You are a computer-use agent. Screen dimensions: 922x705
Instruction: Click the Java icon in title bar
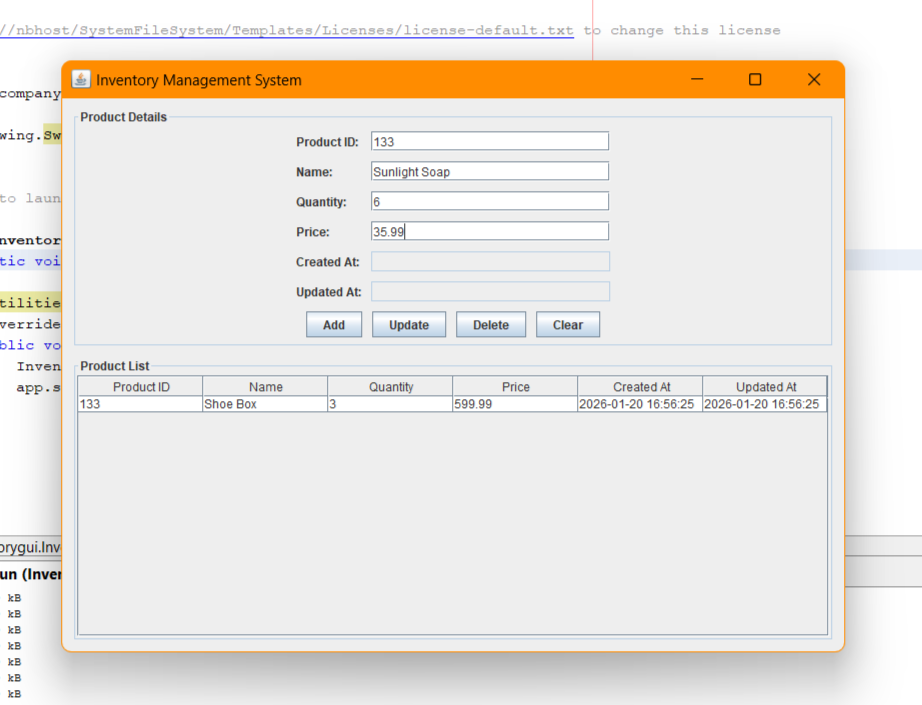click(81, 79)
